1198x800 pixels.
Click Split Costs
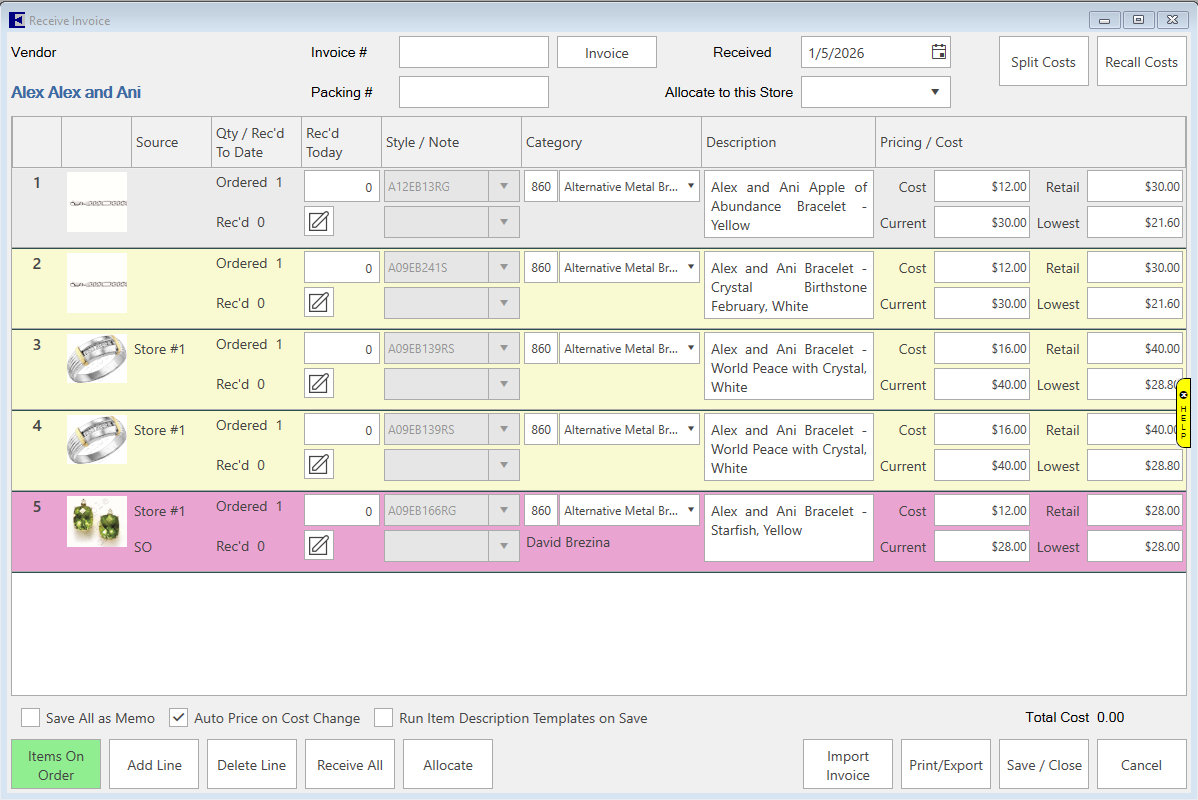pos(1043,62)
